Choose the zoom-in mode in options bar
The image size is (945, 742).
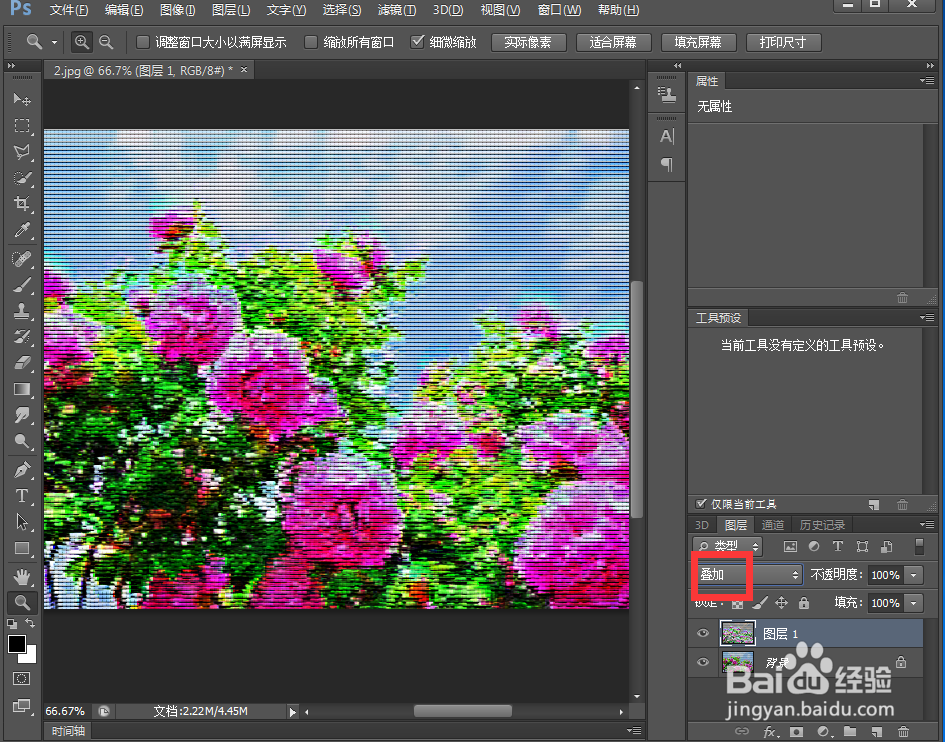[81, 42]
